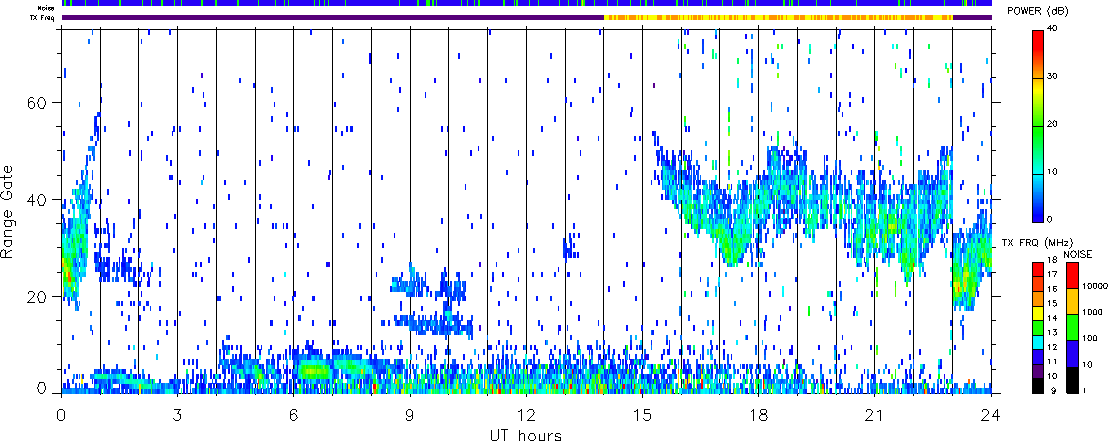This screenshot has height=441, width=1108.
Task: Pick the yellow 14 MHz frequency swatch
Action: (x=1037, y=315)
